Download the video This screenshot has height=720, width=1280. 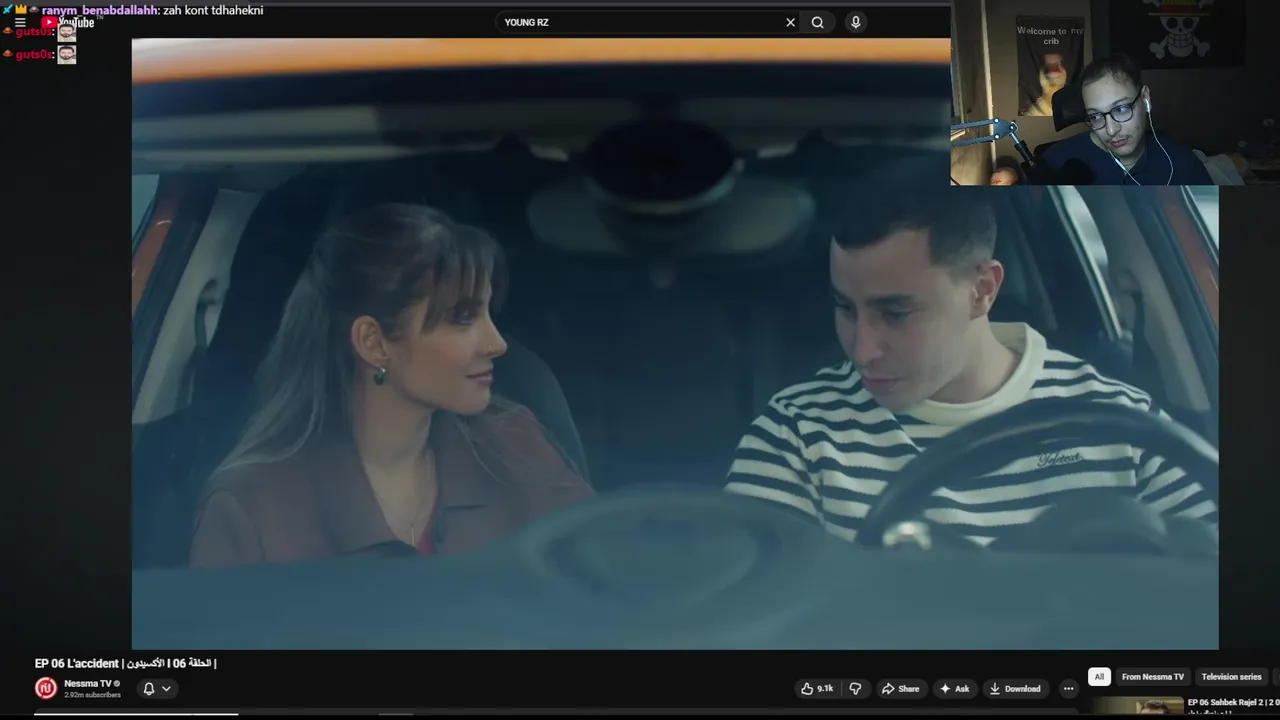(x=1015, y=688)
